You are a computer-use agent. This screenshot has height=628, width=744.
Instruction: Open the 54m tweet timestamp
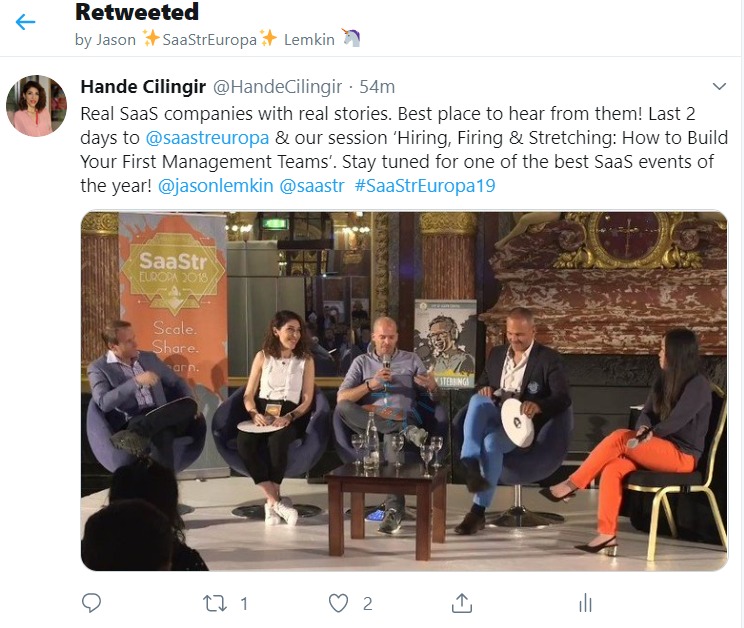point(377,86)
